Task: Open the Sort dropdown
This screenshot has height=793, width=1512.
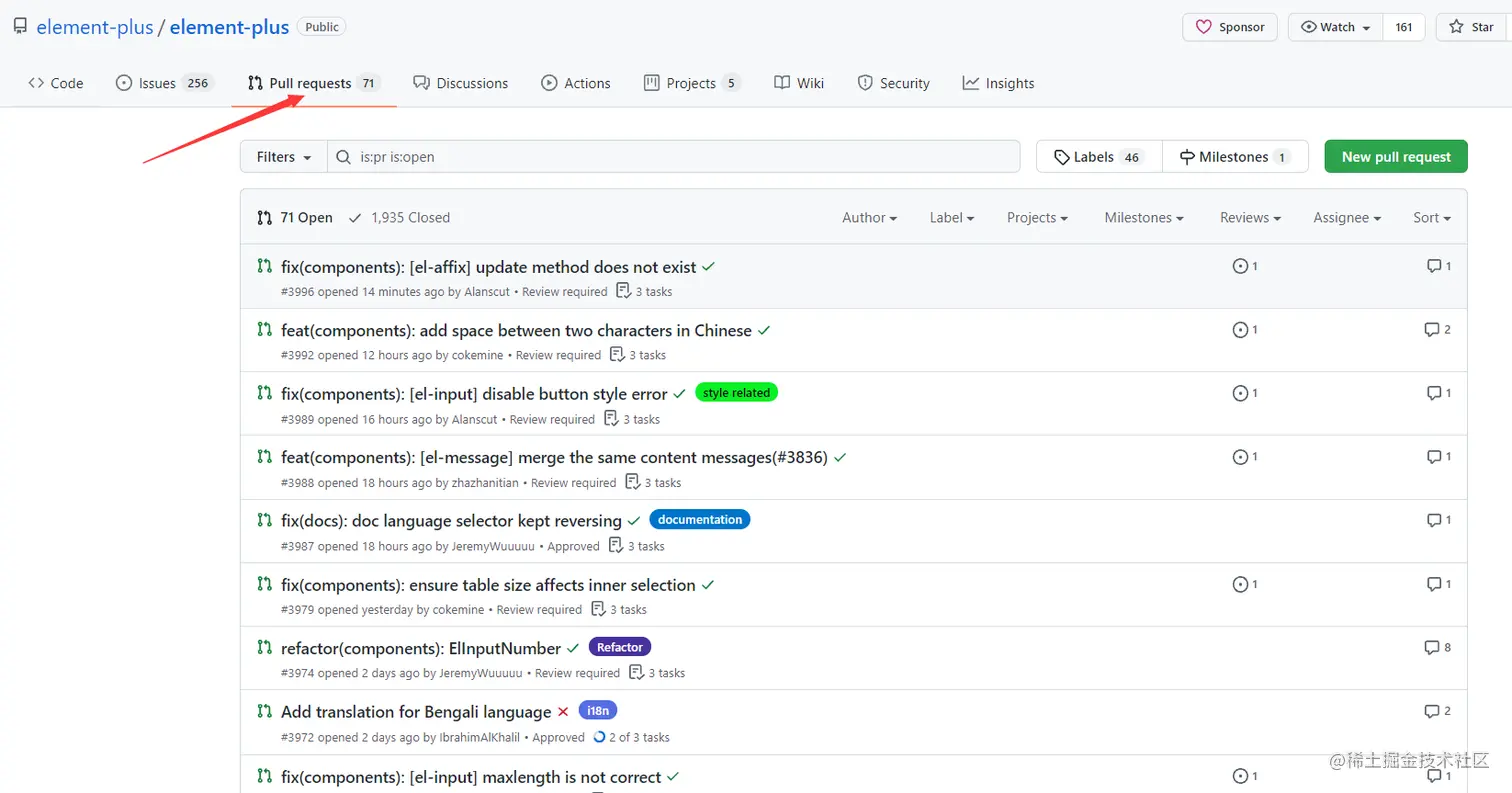Action: click(1432, 217)
